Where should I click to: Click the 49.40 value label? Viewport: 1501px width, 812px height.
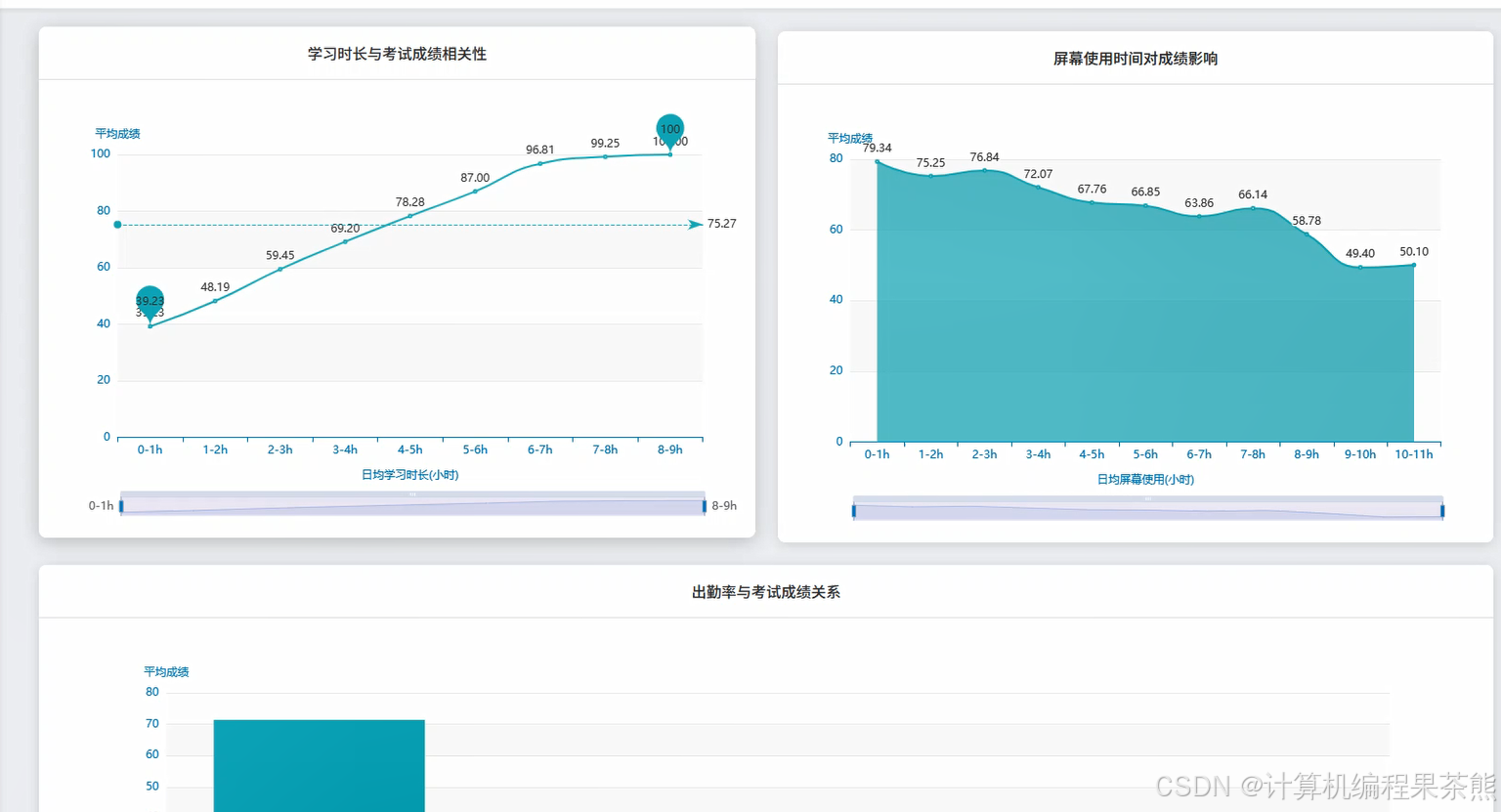click(1360, 254)
